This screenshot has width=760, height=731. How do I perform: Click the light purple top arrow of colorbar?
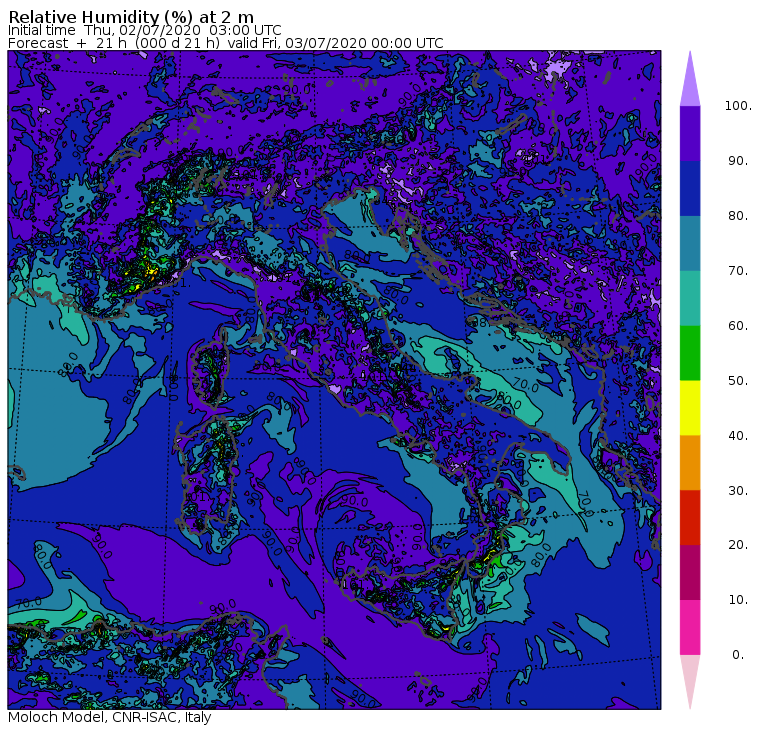pyautogui.click(x=690, y=79)
